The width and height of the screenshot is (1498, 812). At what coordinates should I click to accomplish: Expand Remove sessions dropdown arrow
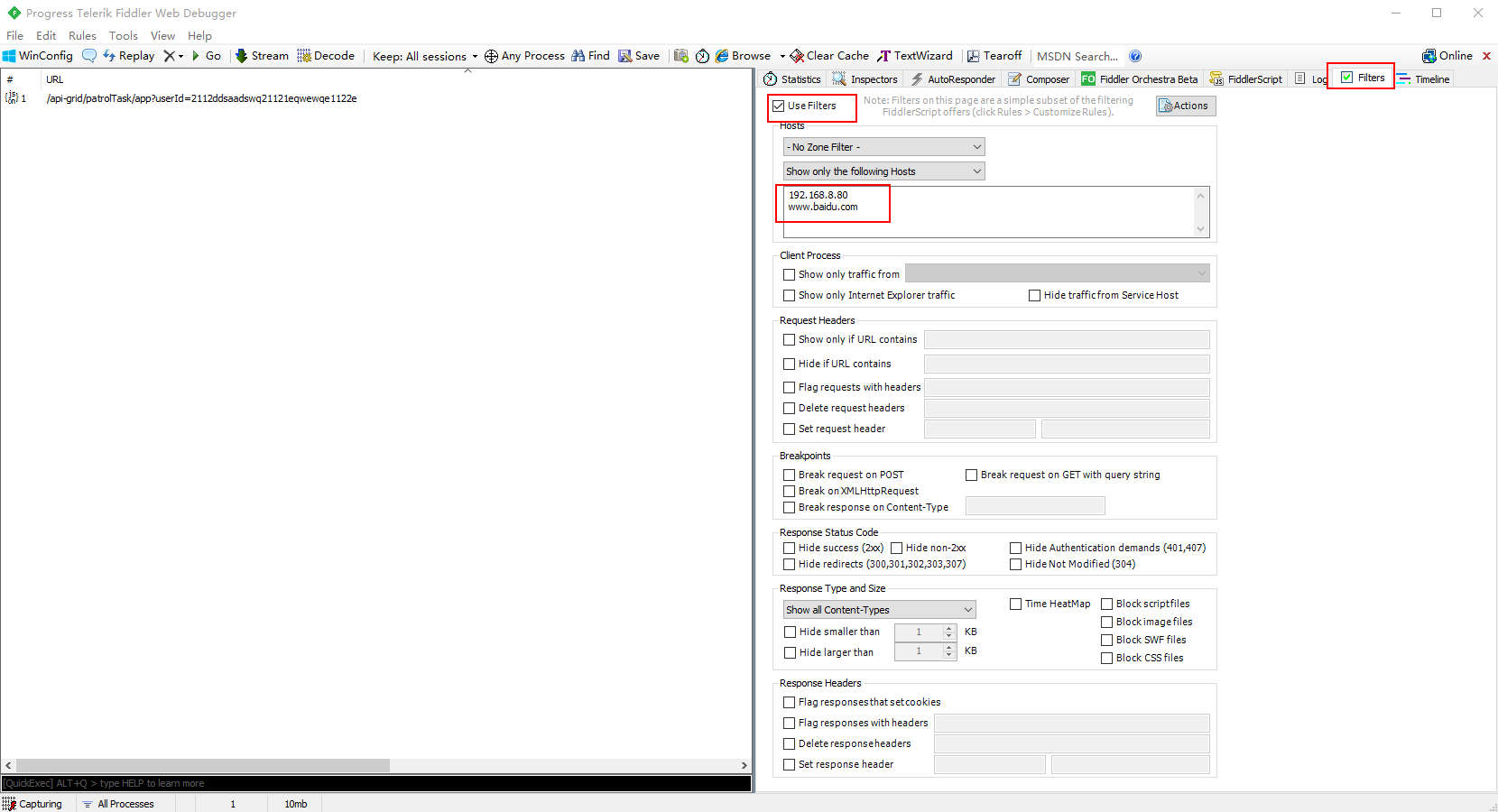(180, 56)
